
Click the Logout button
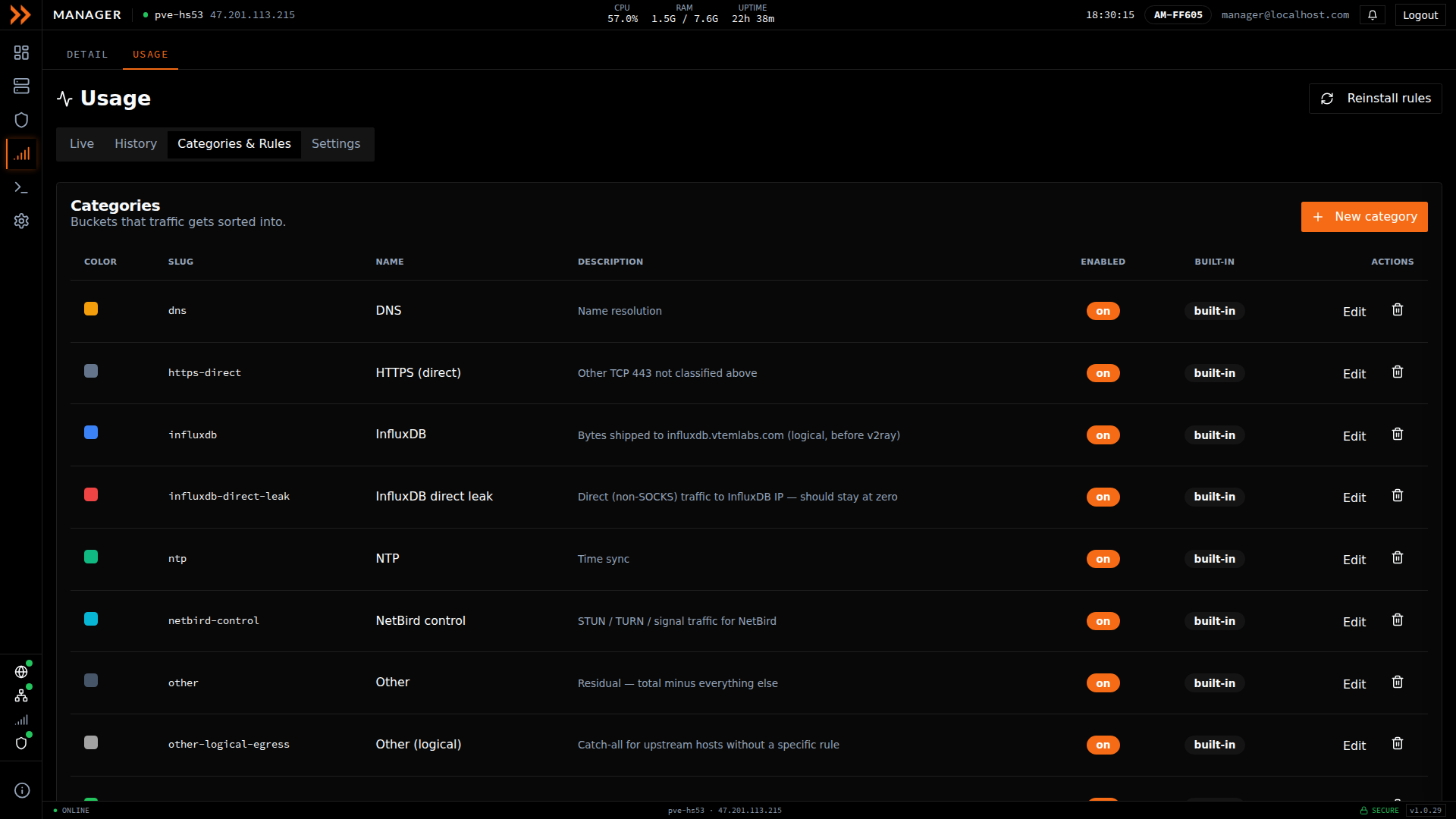(x=1420, y=15)
